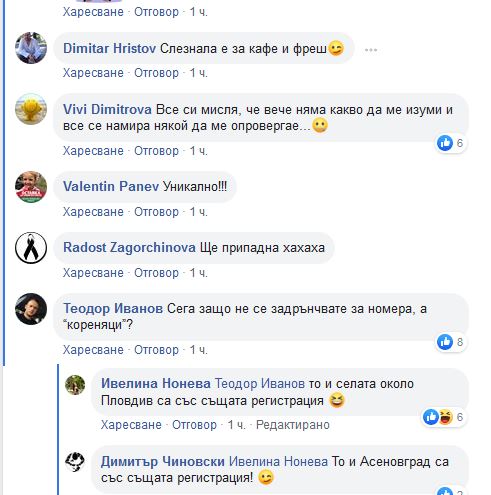491x495 pixels.
Task: View like reactions on Vivi Dimitrova's comment
Action: pyautogui.click(x=450, y=143)
